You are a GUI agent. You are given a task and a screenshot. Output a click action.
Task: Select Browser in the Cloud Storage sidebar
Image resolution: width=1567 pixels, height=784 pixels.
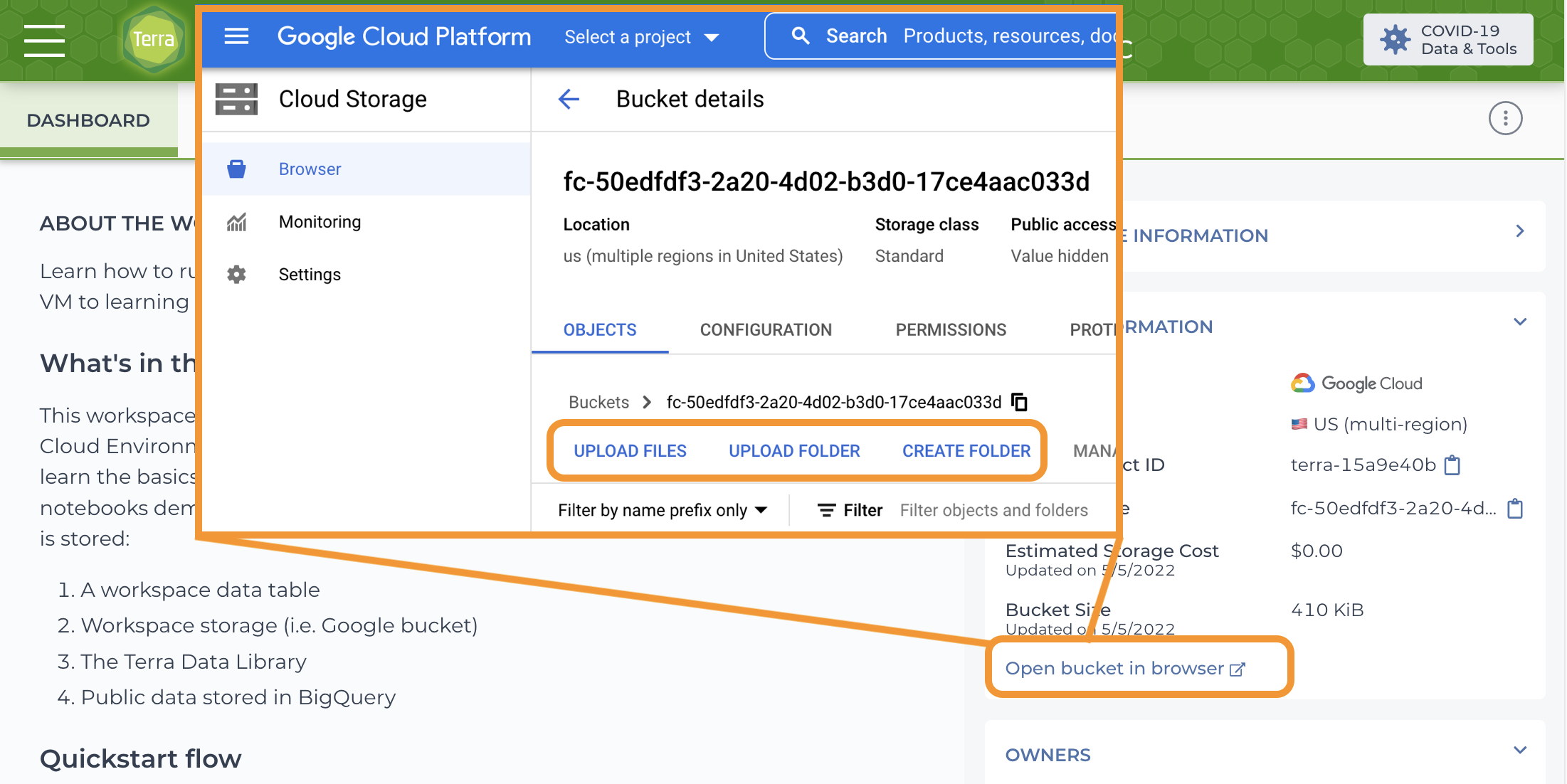(366, 169)
